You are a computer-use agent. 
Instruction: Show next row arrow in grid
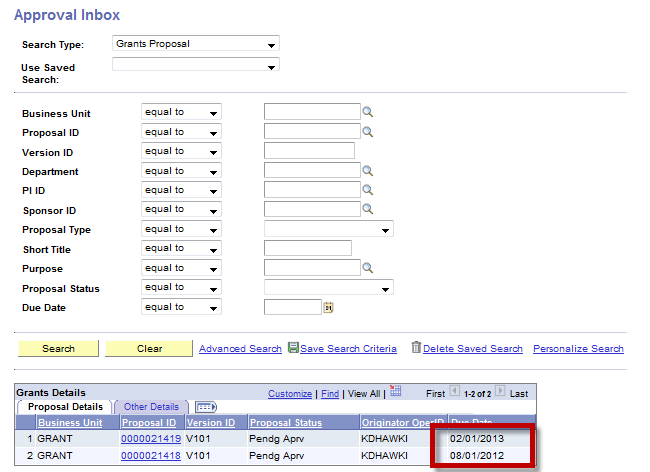click(500, 391)
